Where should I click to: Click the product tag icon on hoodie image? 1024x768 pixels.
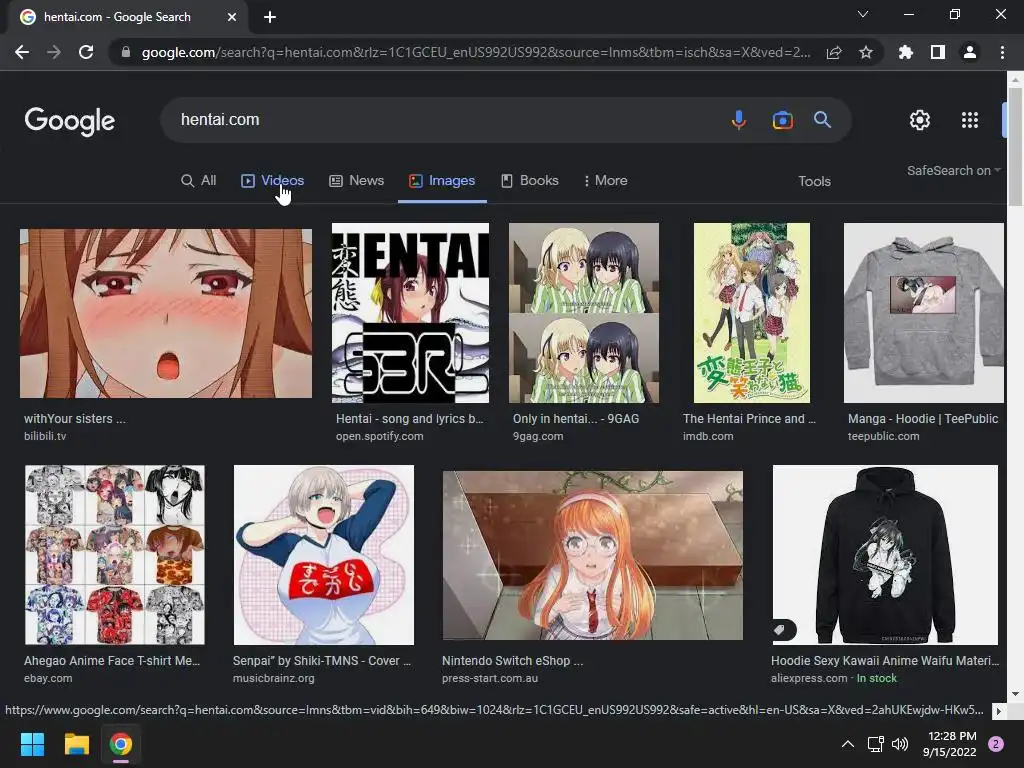pyautogui.click(x=780, y=630)
